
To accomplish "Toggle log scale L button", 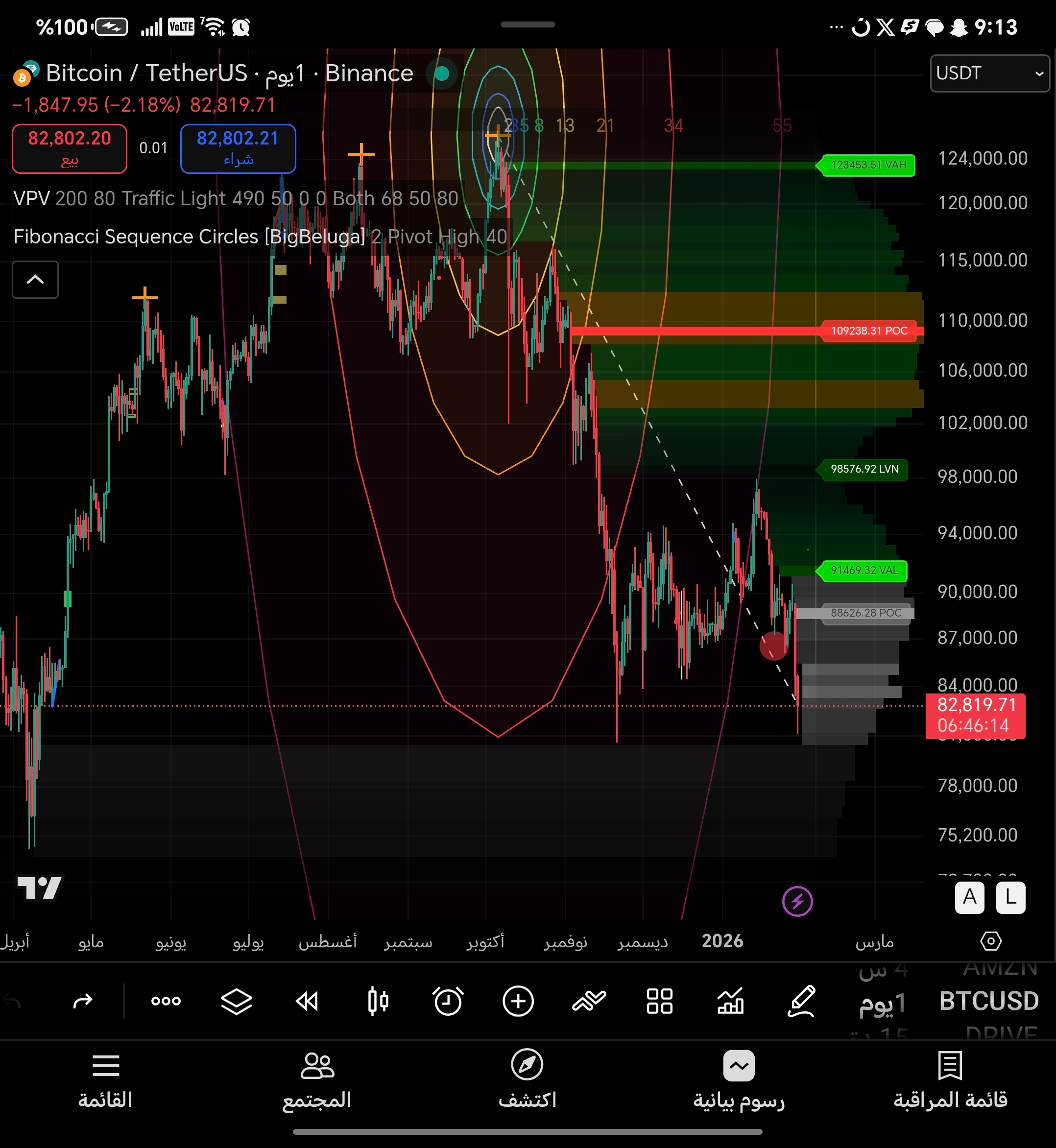I will tap(1010, 897).
